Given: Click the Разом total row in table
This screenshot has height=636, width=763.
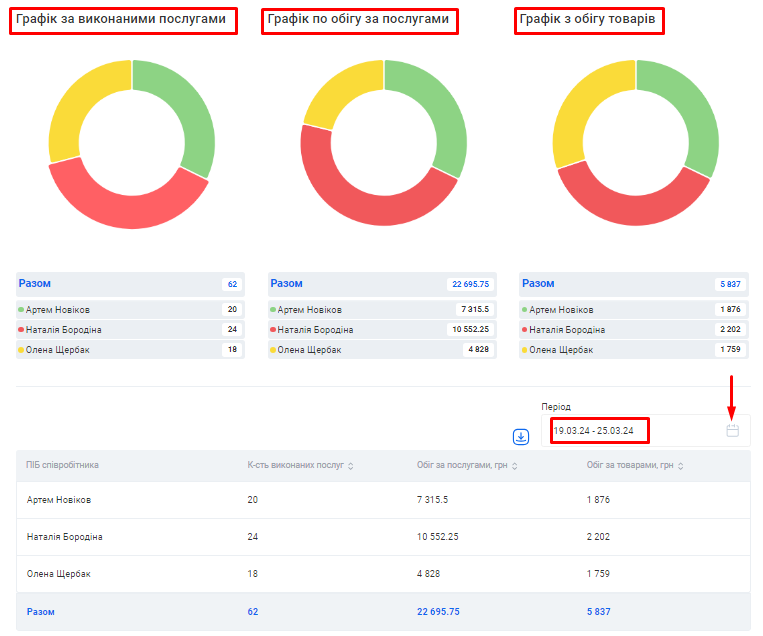Looking at the screenshot, I should coord(41,611).
